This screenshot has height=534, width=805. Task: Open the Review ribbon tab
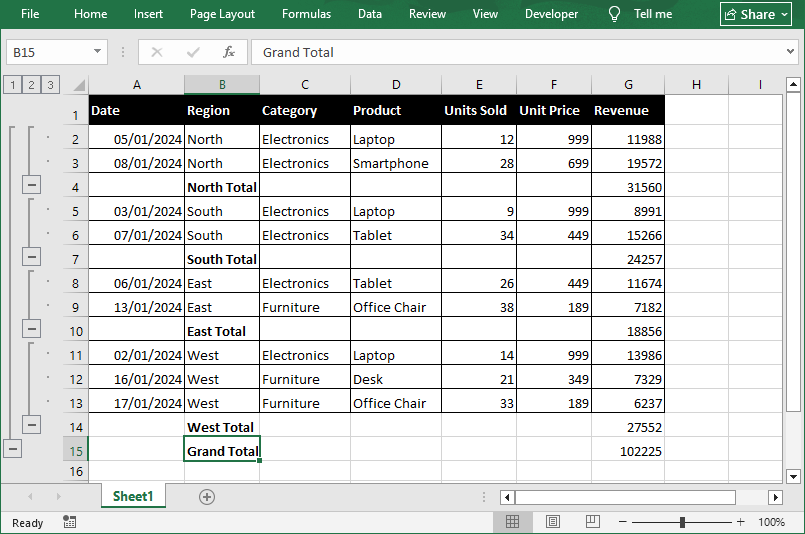click(427, 14)
